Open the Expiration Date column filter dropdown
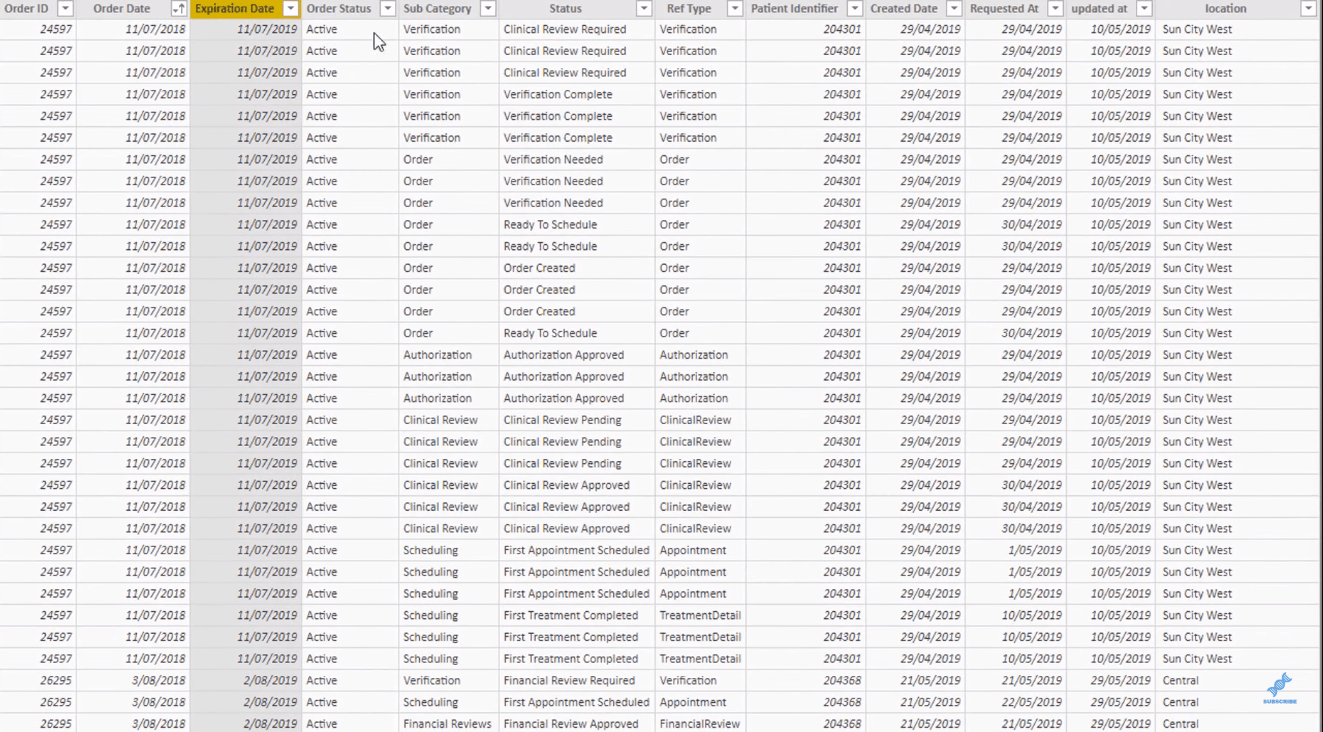This screenshot has height=732, width=1323. (x=290, y=9)
